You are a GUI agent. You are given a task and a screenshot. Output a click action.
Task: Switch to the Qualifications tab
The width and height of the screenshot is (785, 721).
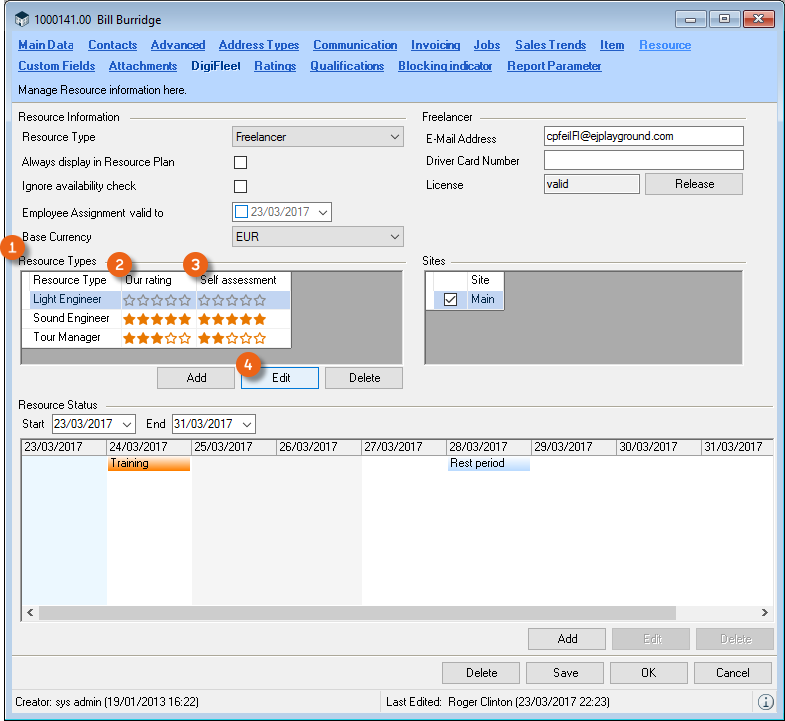[x=346, y=66]
